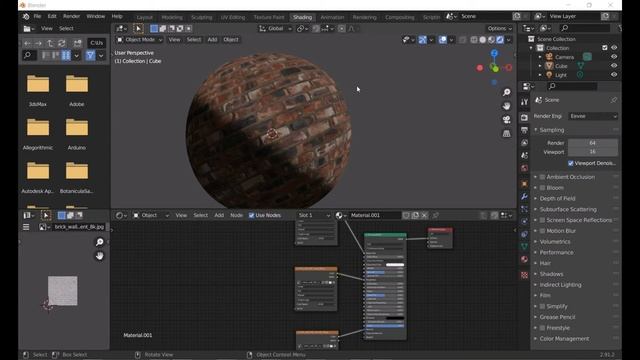Click the Object button in viewport header
The height and width of the screenshot is (360, 640).
[x=231, y=40]
